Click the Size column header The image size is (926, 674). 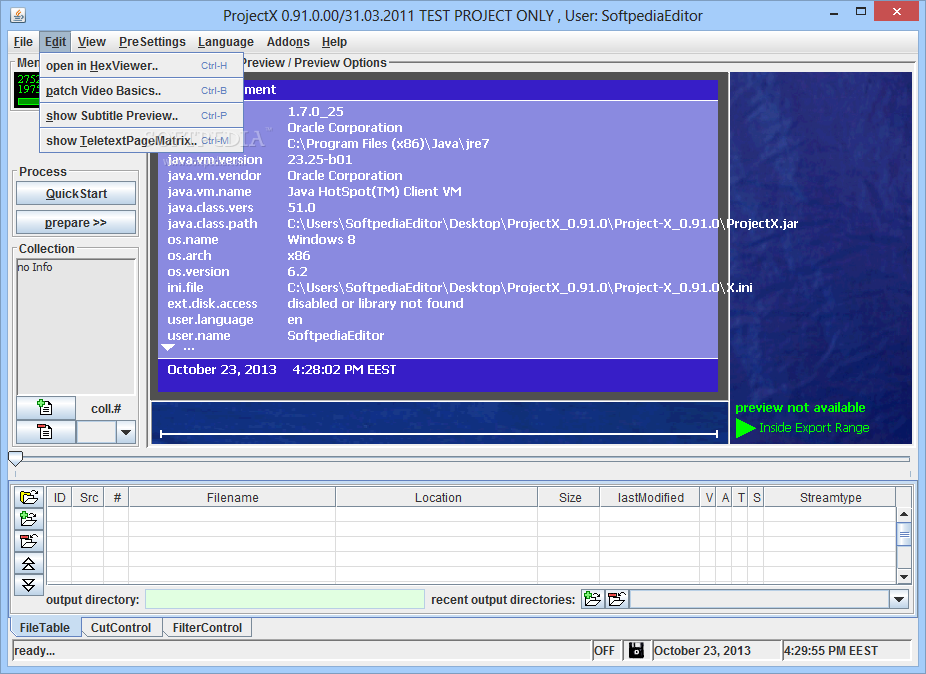pyautogui.click(x=570, y=497)
